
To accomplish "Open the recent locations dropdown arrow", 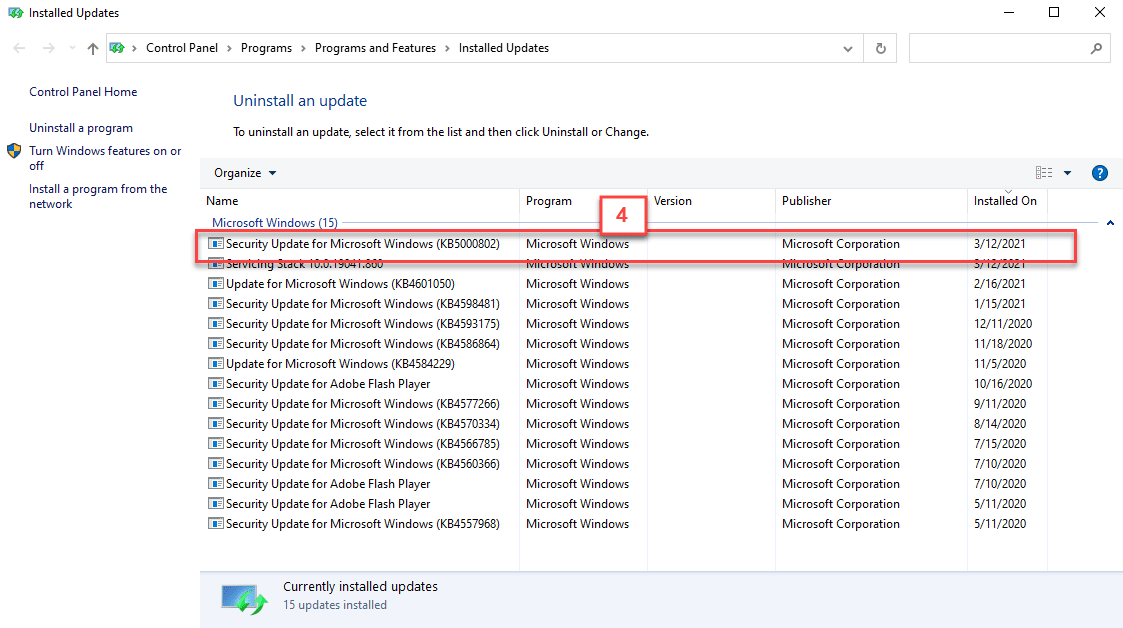I will click(72, 48).
